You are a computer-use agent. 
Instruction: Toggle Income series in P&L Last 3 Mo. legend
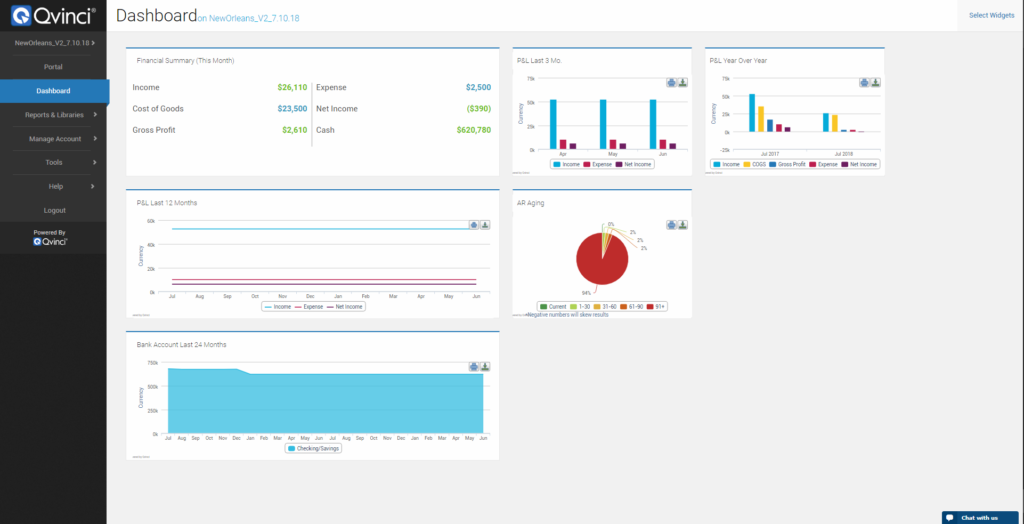click(x=568, y=164)
